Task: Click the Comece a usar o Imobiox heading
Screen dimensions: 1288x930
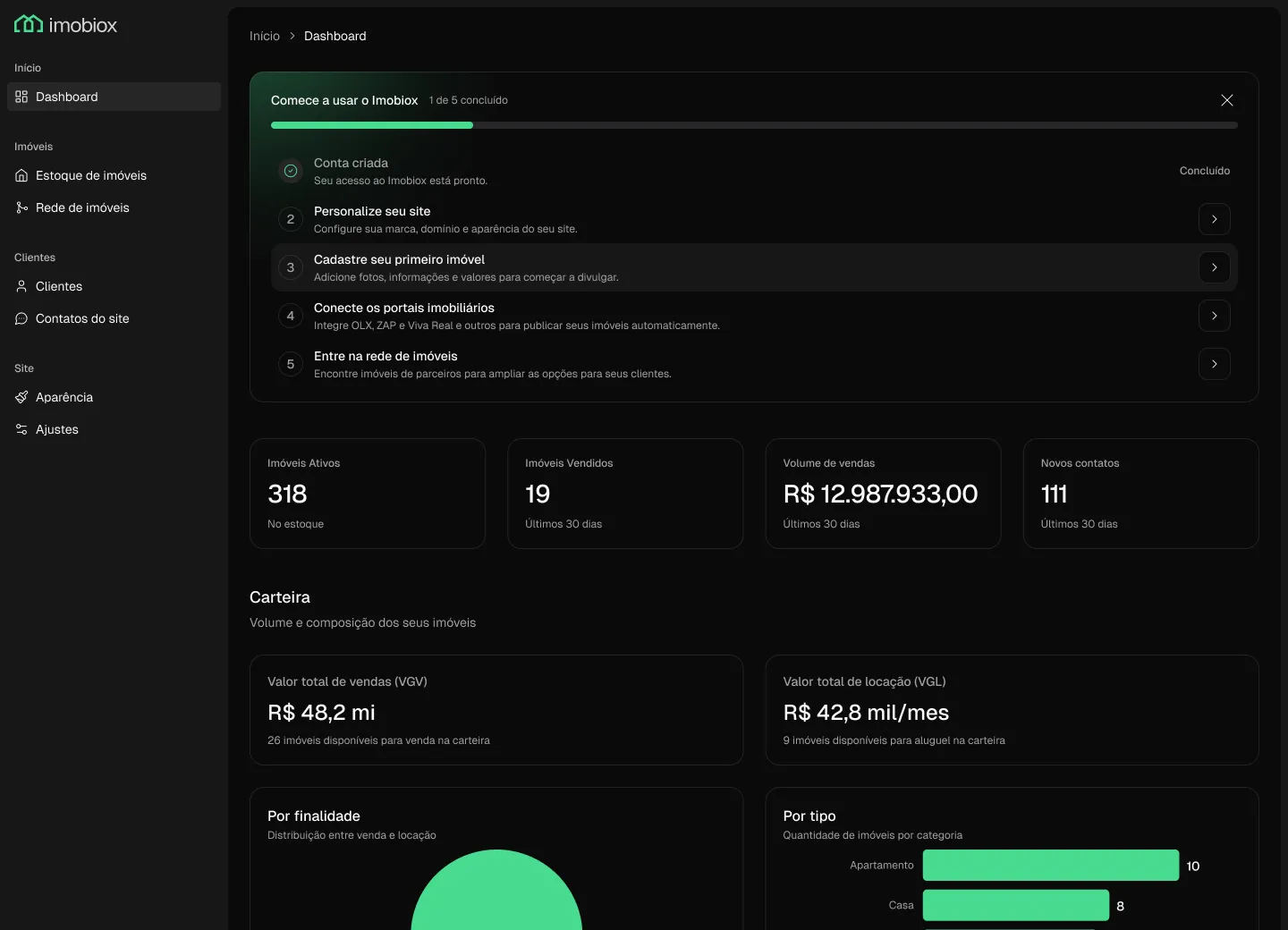Action: coord(344,100)
